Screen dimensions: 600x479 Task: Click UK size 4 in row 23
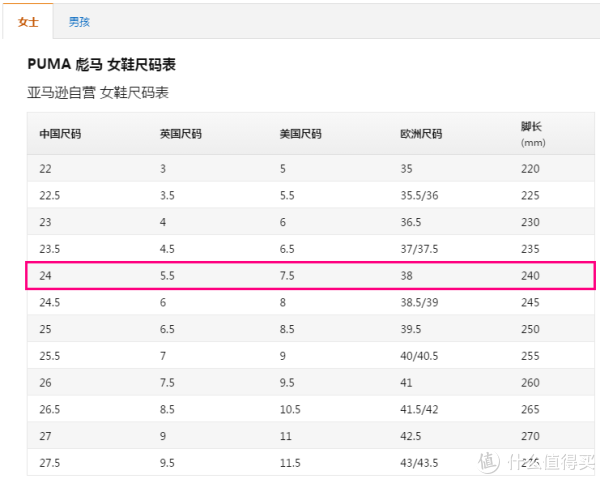(163, 222)
